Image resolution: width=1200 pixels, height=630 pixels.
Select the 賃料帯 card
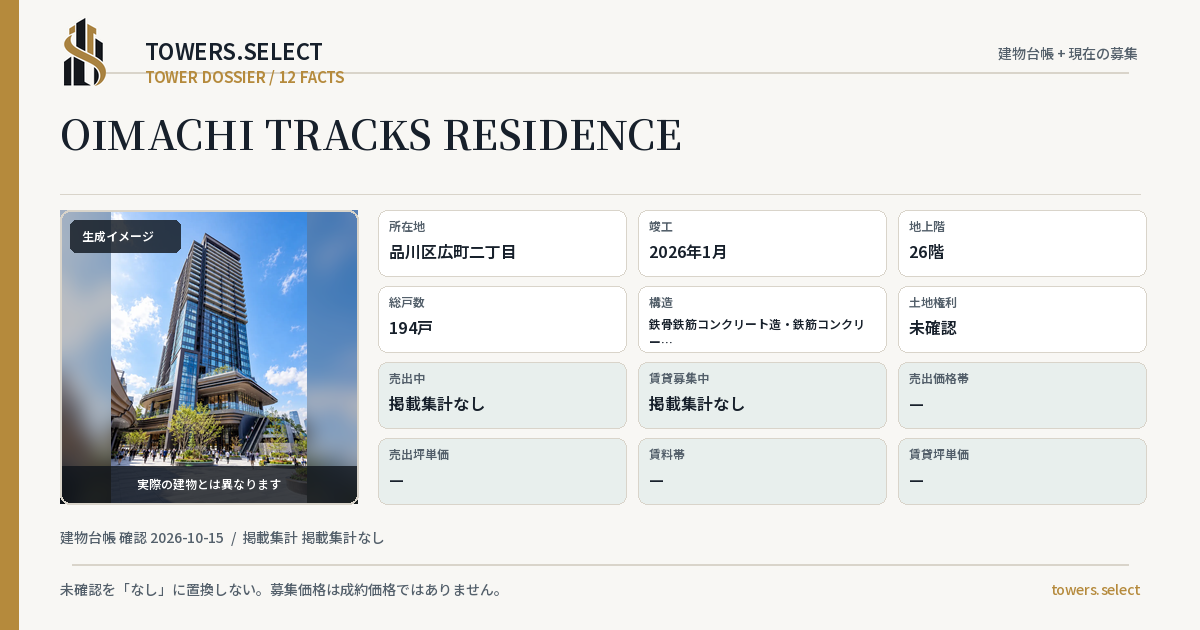coord(762,471)
